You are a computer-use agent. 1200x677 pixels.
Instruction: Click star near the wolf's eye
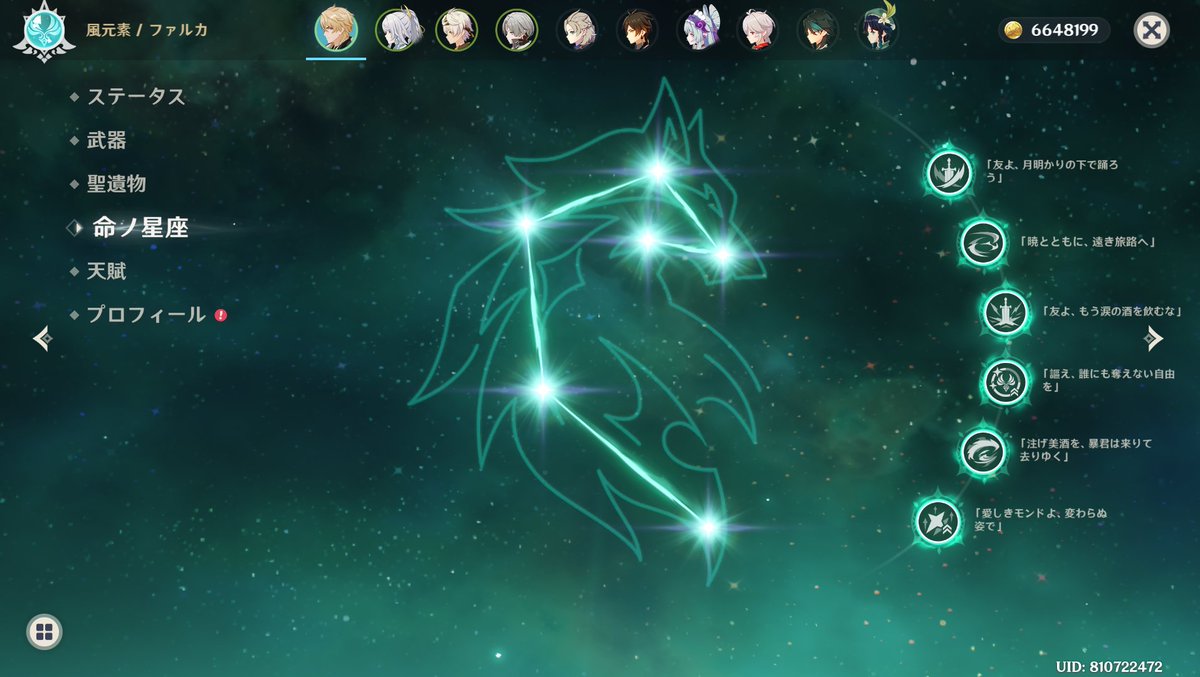[x=647, y=239]
